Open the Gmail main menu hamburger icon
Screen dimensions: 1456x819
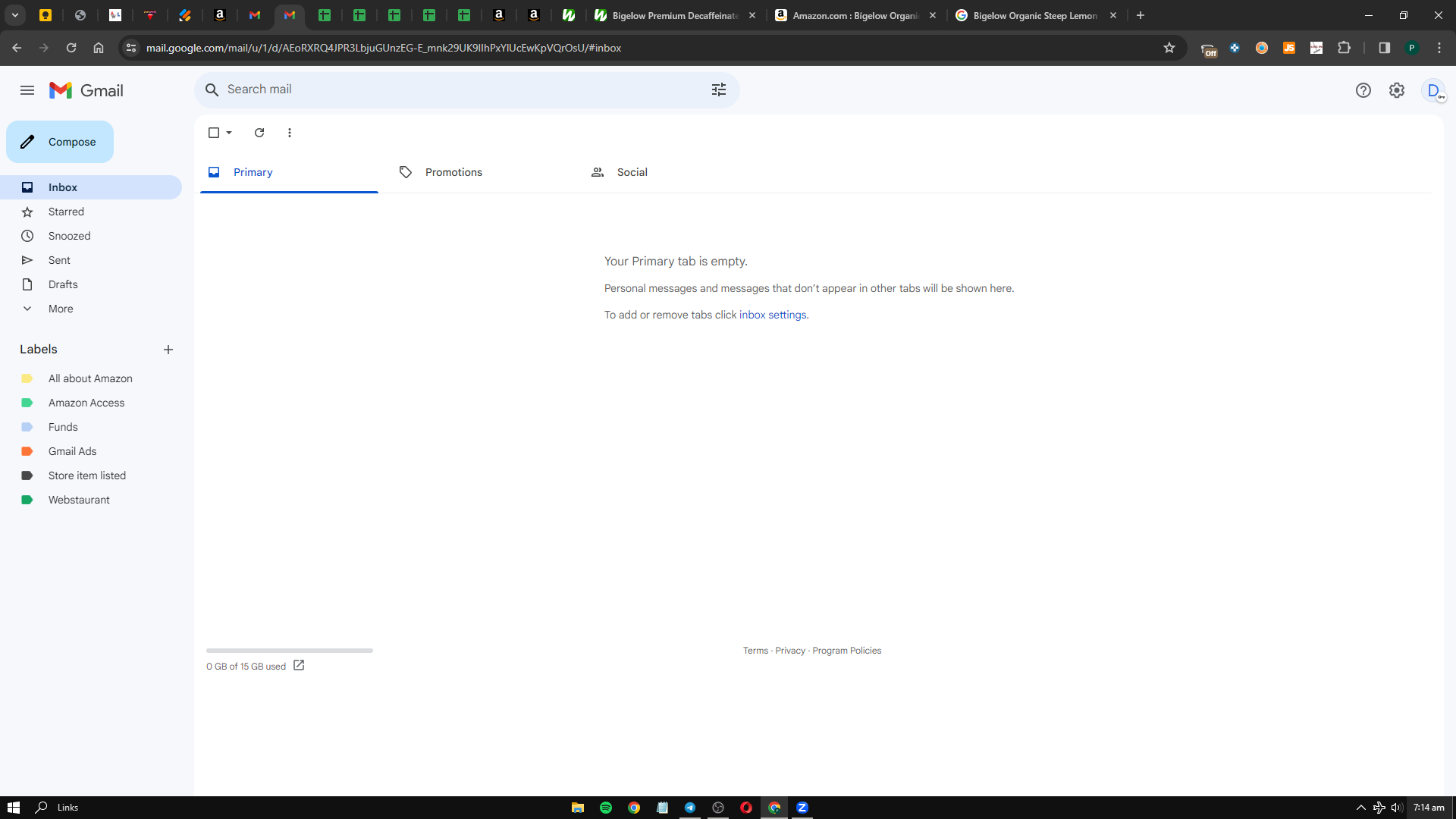pyautogui.click(x=27, y=90)
